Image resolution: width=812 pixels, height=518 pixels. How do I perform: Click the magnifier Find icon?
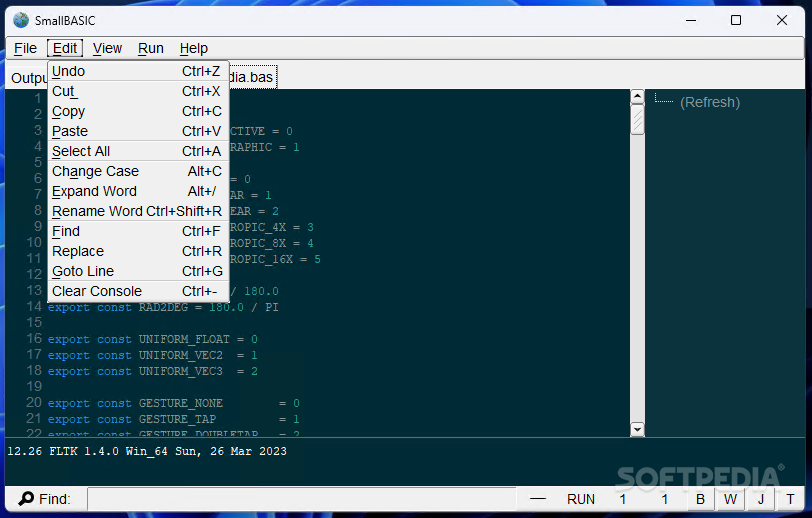point(26,498)
